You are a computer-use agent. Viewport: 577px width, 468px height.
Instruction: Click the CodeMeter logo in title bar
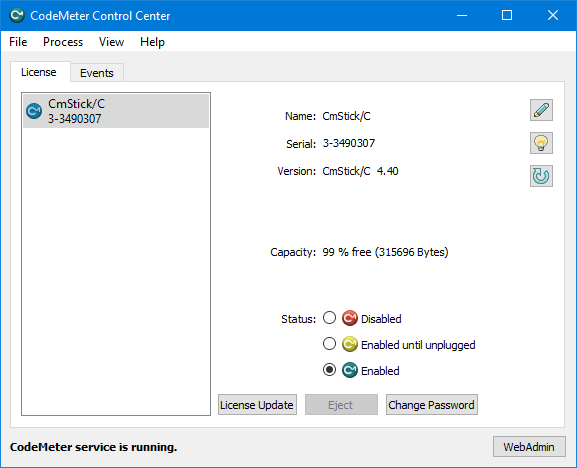[17, 15]
